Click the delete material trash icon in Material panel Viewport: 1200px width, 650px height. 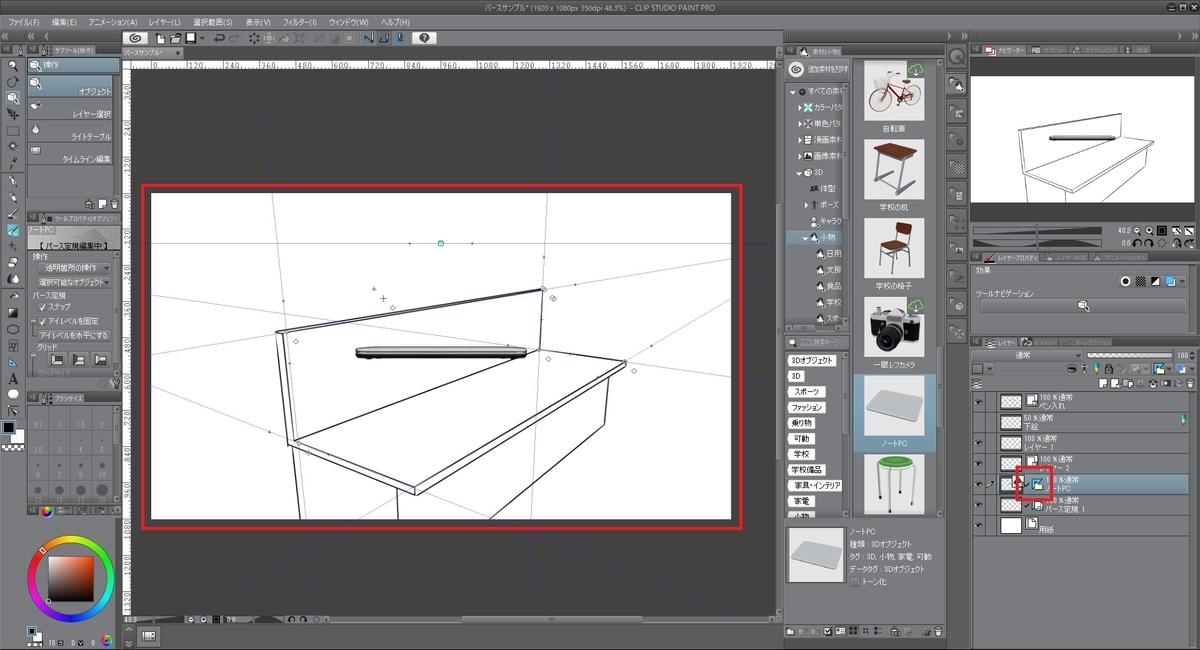(939, 632)
